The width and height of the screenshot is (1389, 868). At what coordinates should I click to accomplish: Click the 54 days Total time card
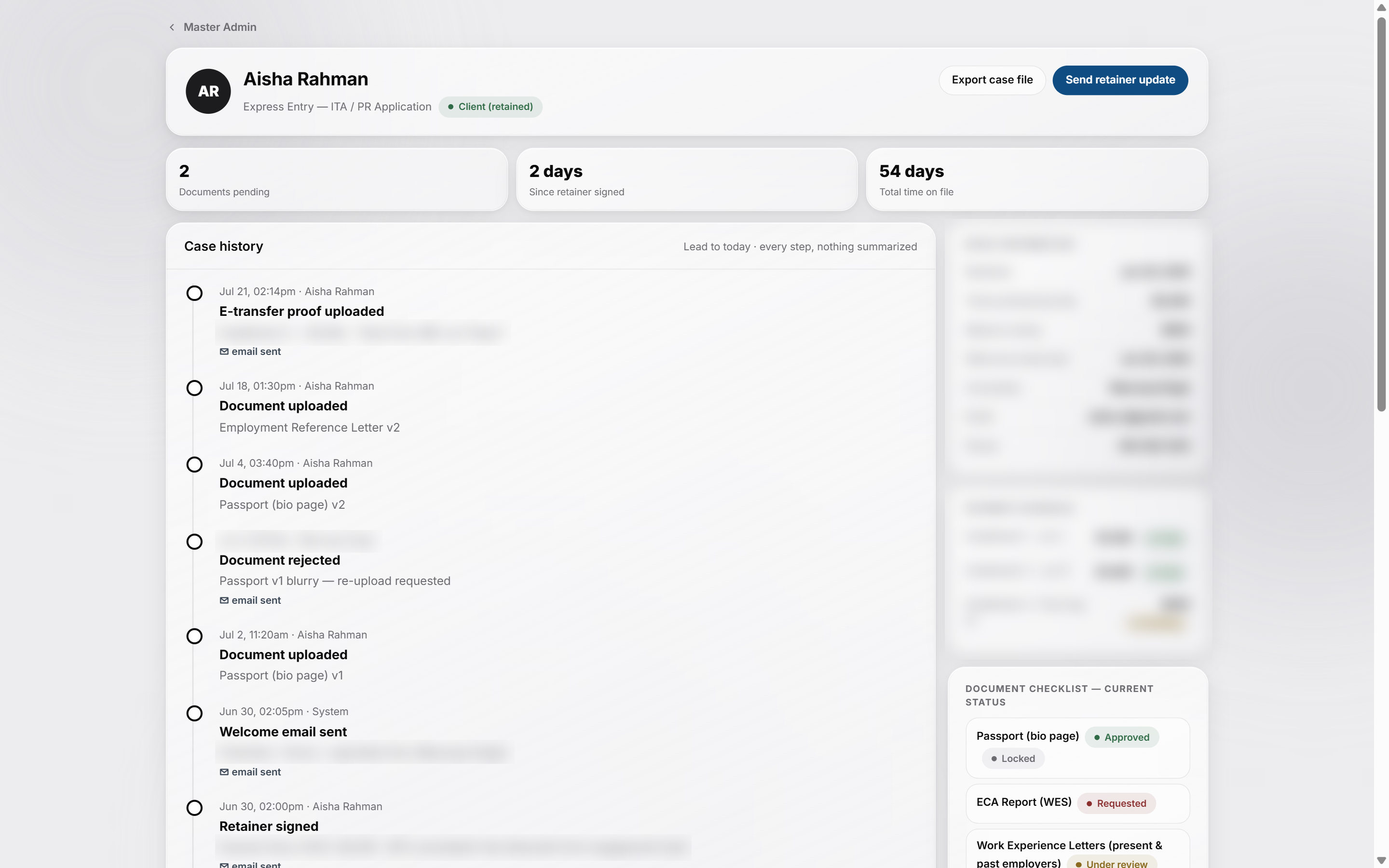click(1036, 180)
